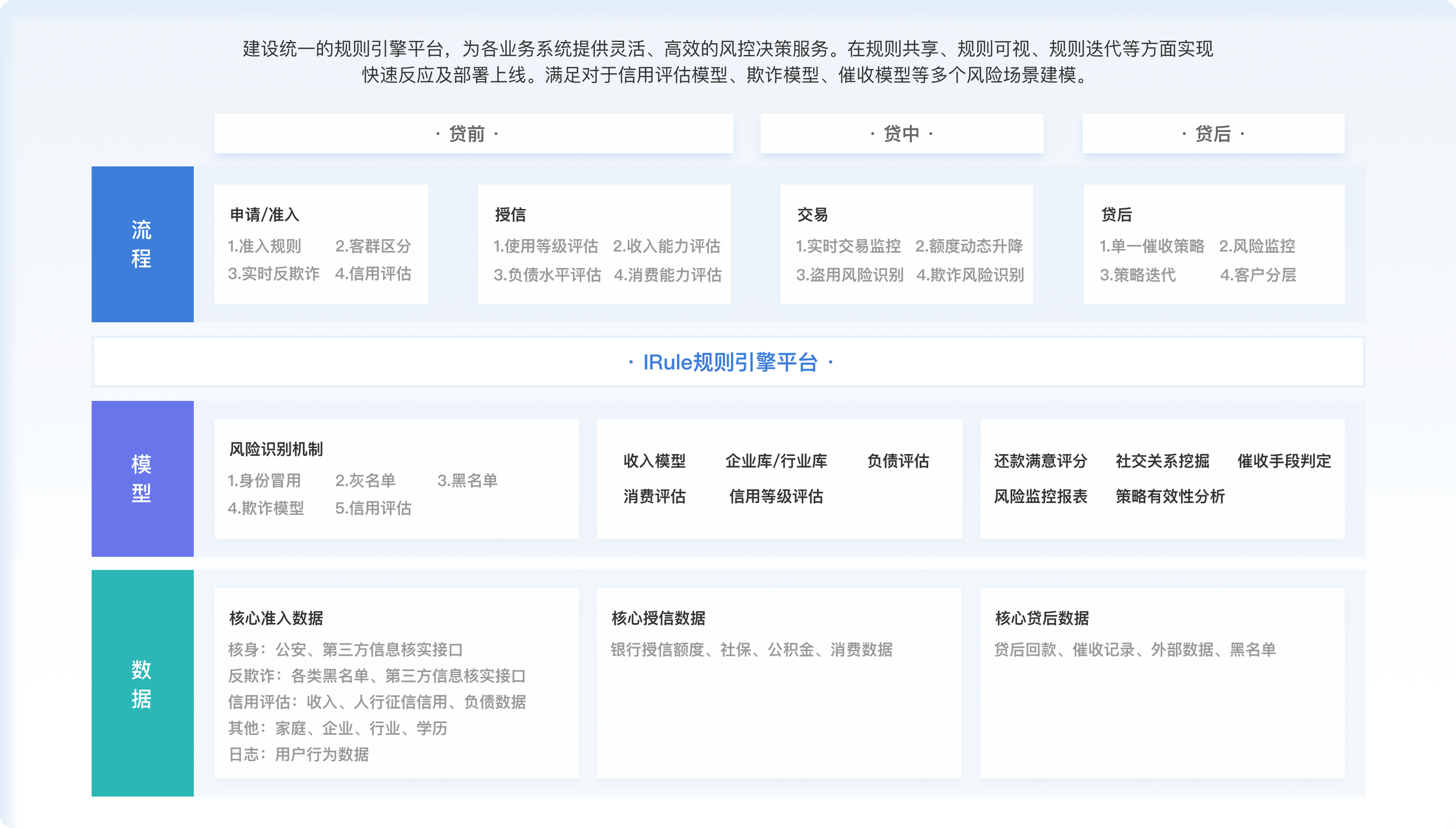Select the purple 模型 row label
Image resolution: width=1456 pixels, height=828 pixels.
click(x=142, y=479)
